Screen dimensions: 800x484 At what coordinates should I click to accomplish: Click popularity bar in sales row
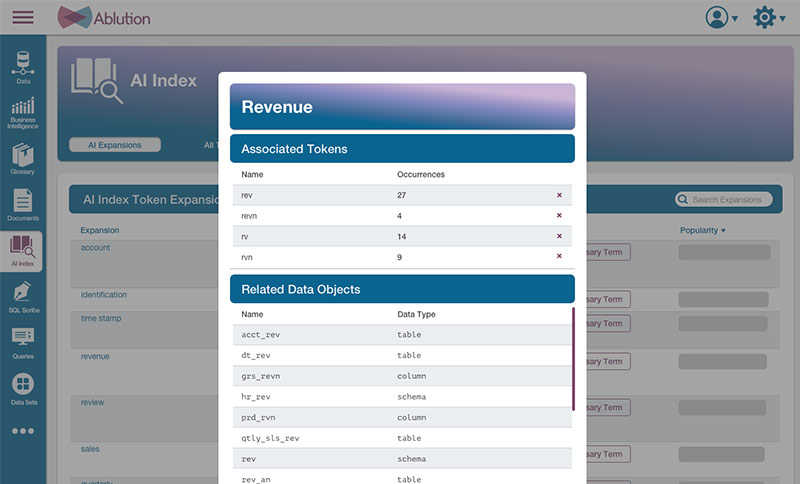[721, 454]
